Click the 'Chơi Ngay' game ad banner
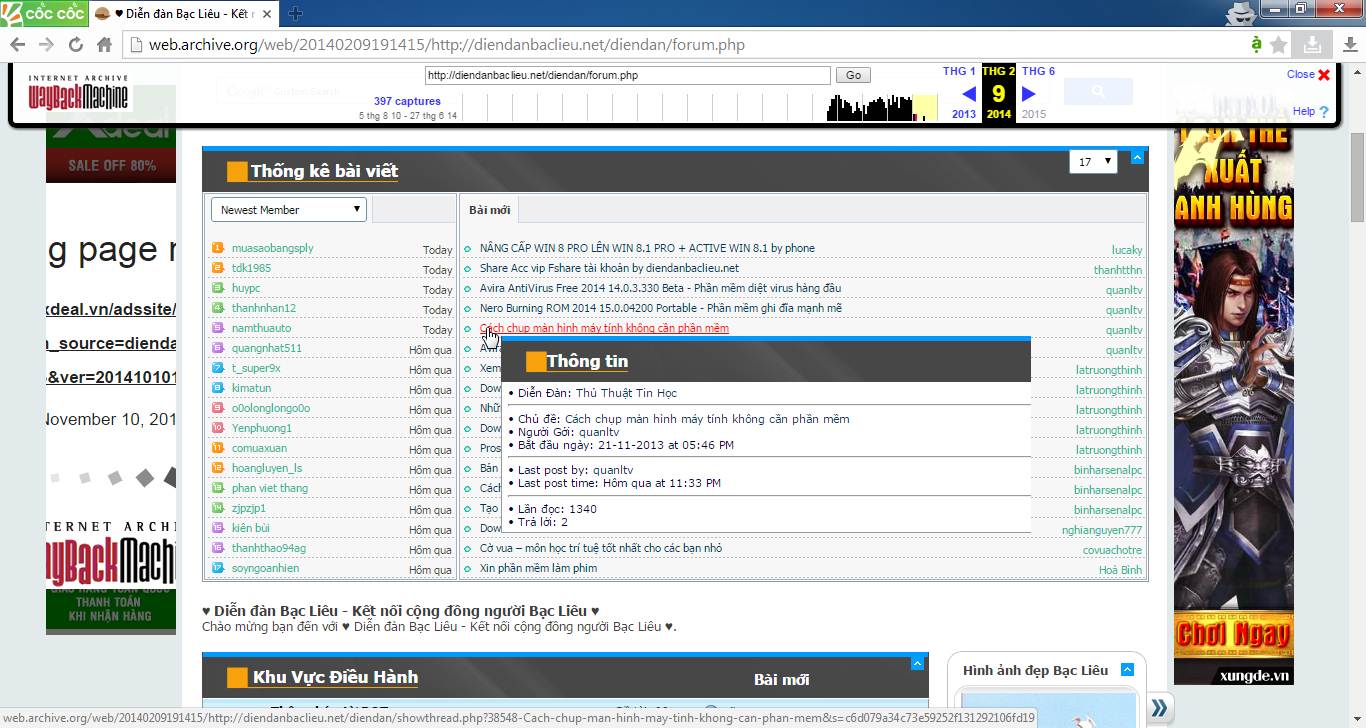 [1233, 635]
